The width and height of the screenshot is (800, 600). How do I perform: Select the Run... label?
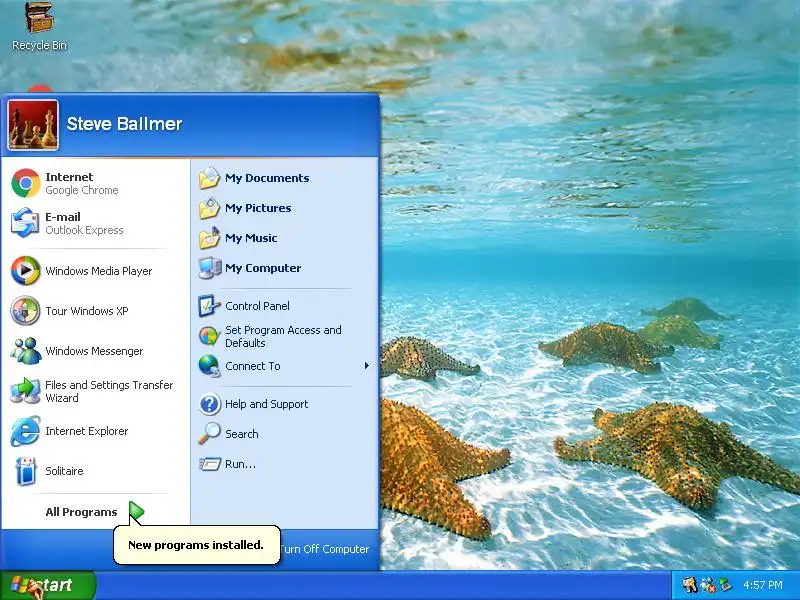click(240, 464)
